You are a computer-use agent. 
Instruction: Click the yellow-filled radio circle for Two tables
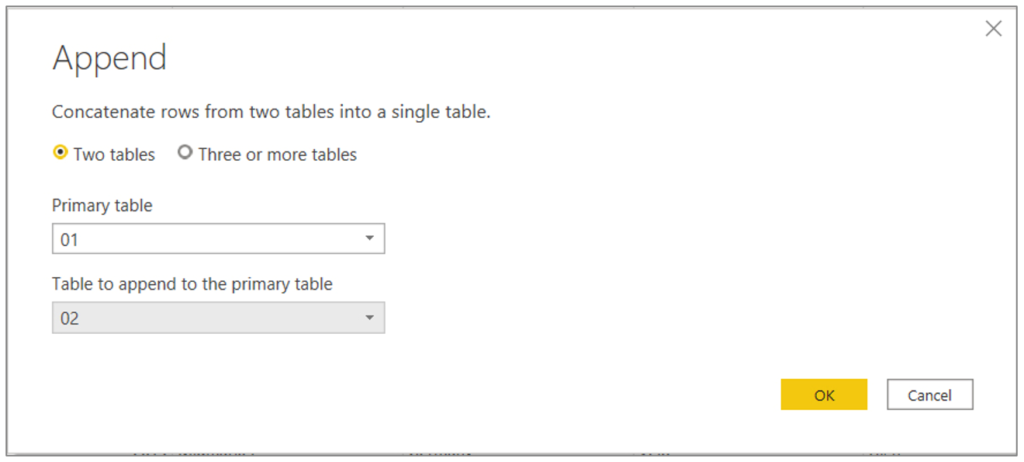pyautogui.click(x=61, y=153)
